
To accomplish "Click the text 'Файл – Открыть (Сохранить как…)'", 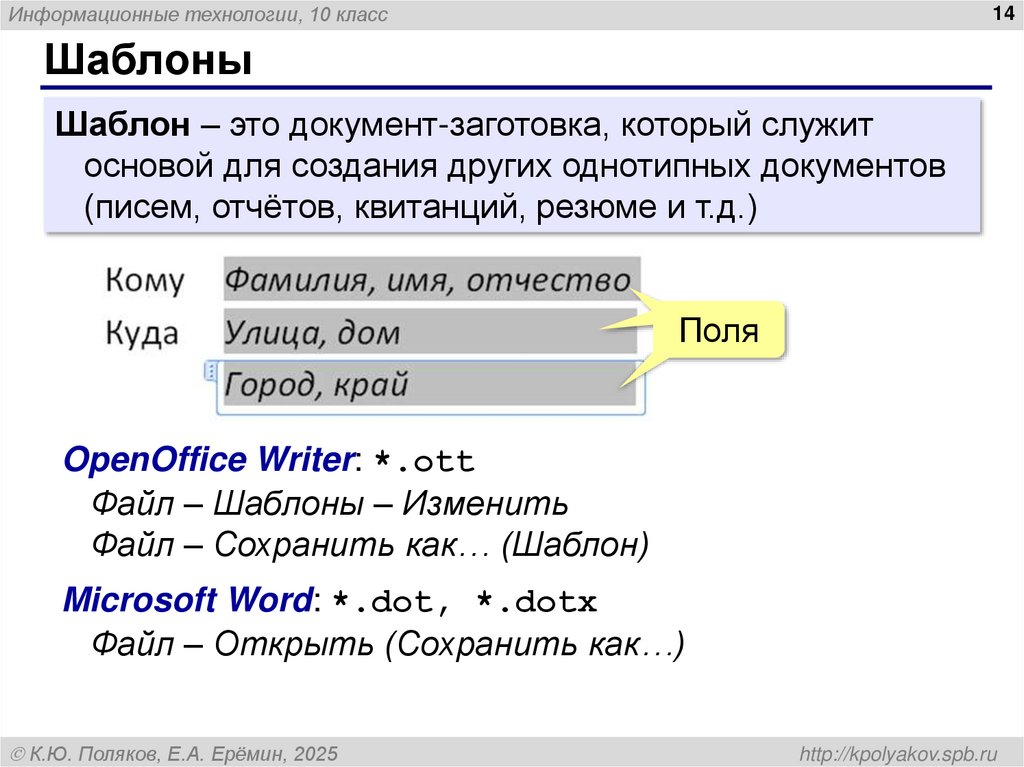I will tap(388, 644).
